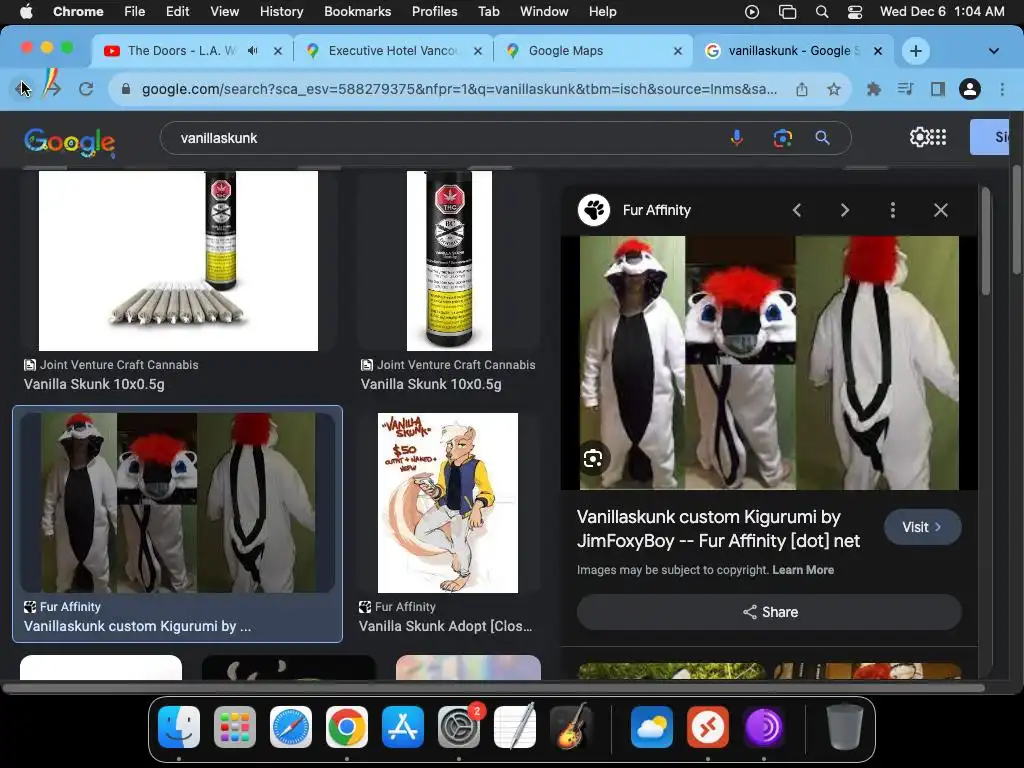Image resolution: width=1024 pixels, height=768 pixels.
Task: Open a new Chrome tab
Action: 916,51
